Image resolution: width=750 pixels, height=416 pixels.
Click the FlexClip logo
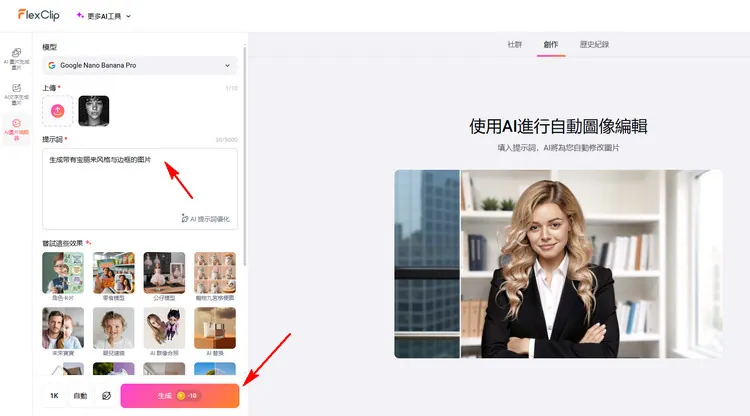pos(39,15)
